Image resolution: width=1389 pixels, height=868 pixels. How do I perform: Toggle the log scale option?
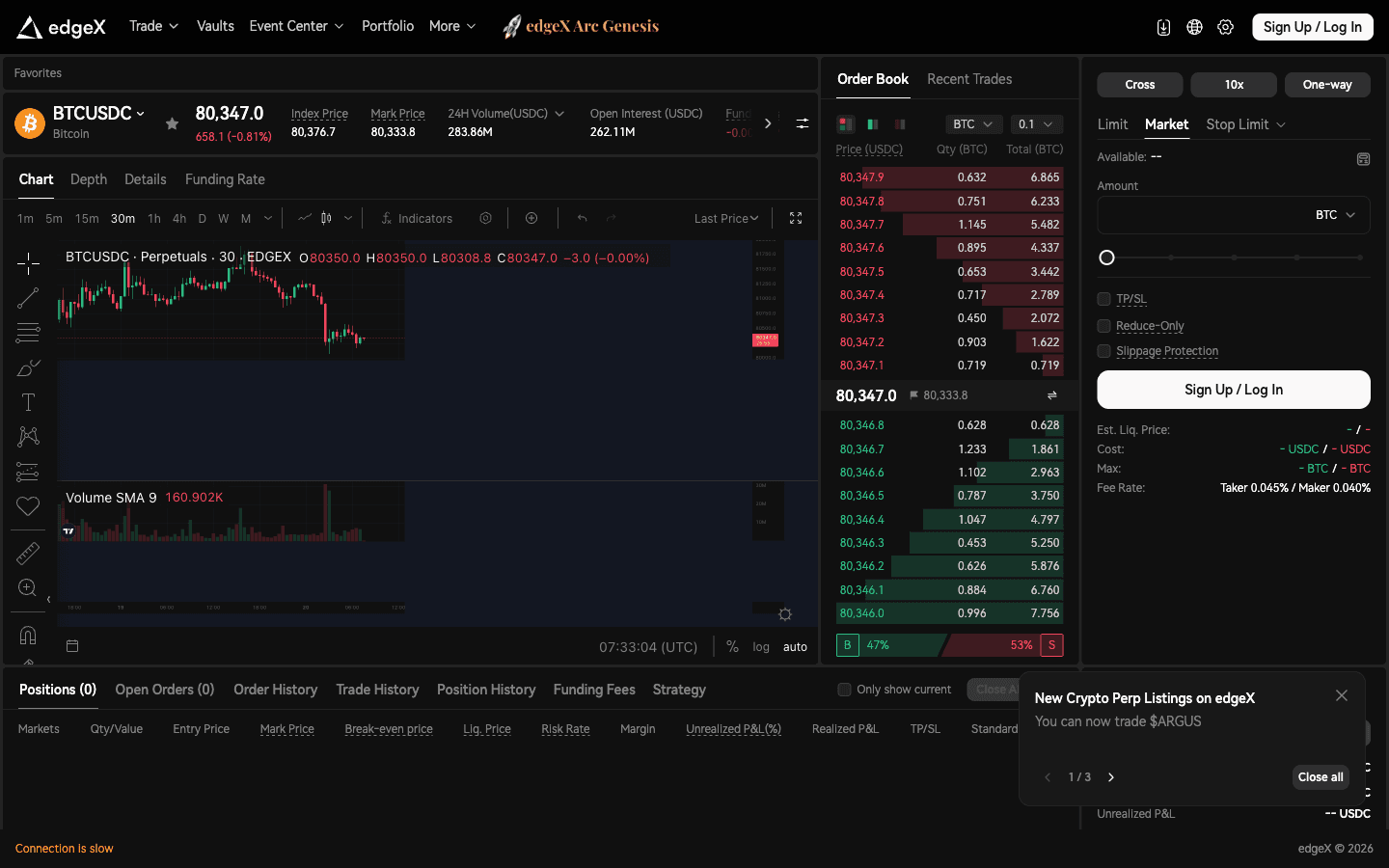(x=761, y=647)
